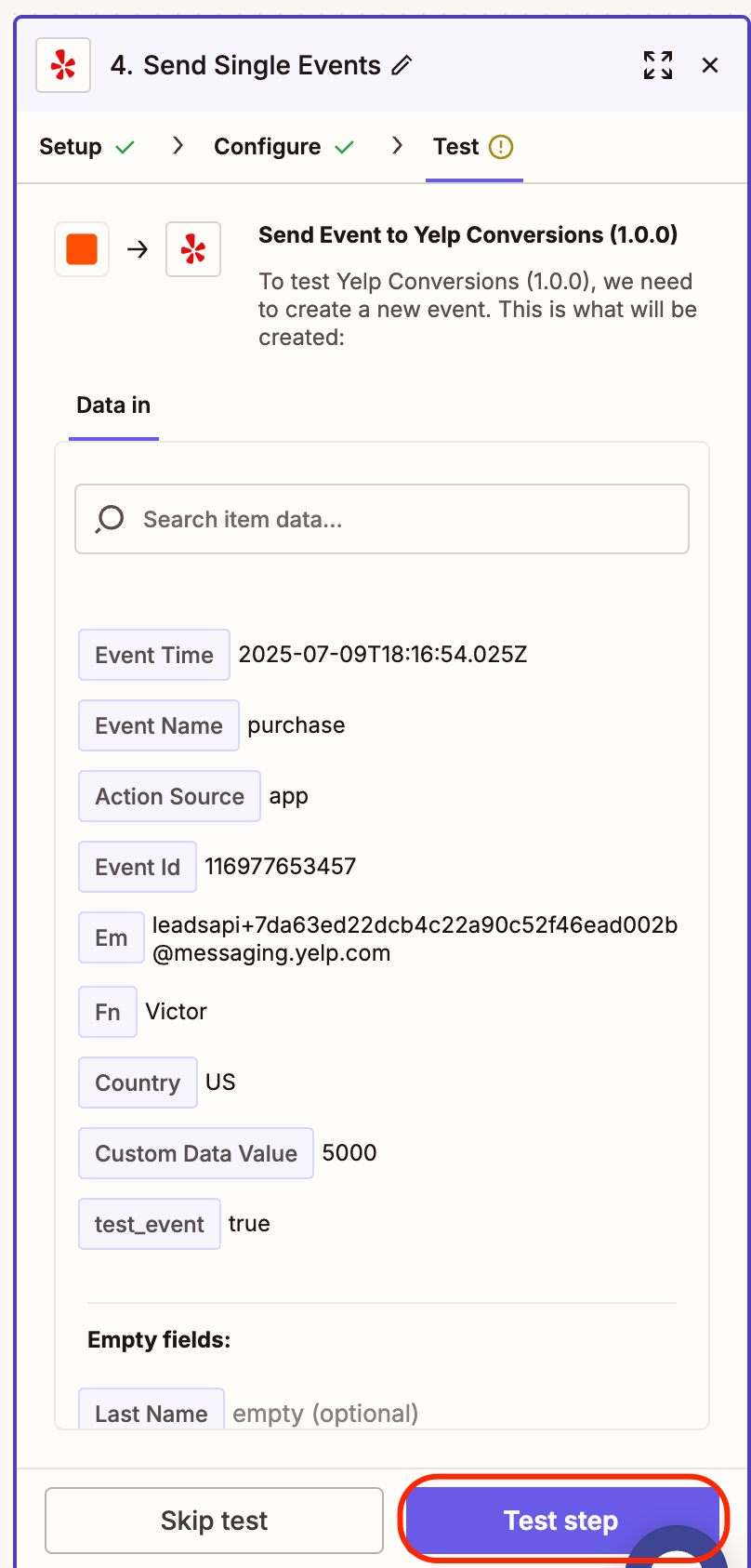Click the orange source app icon
Viewport: 751px width, 1568px height.
(x=82, y=249)
